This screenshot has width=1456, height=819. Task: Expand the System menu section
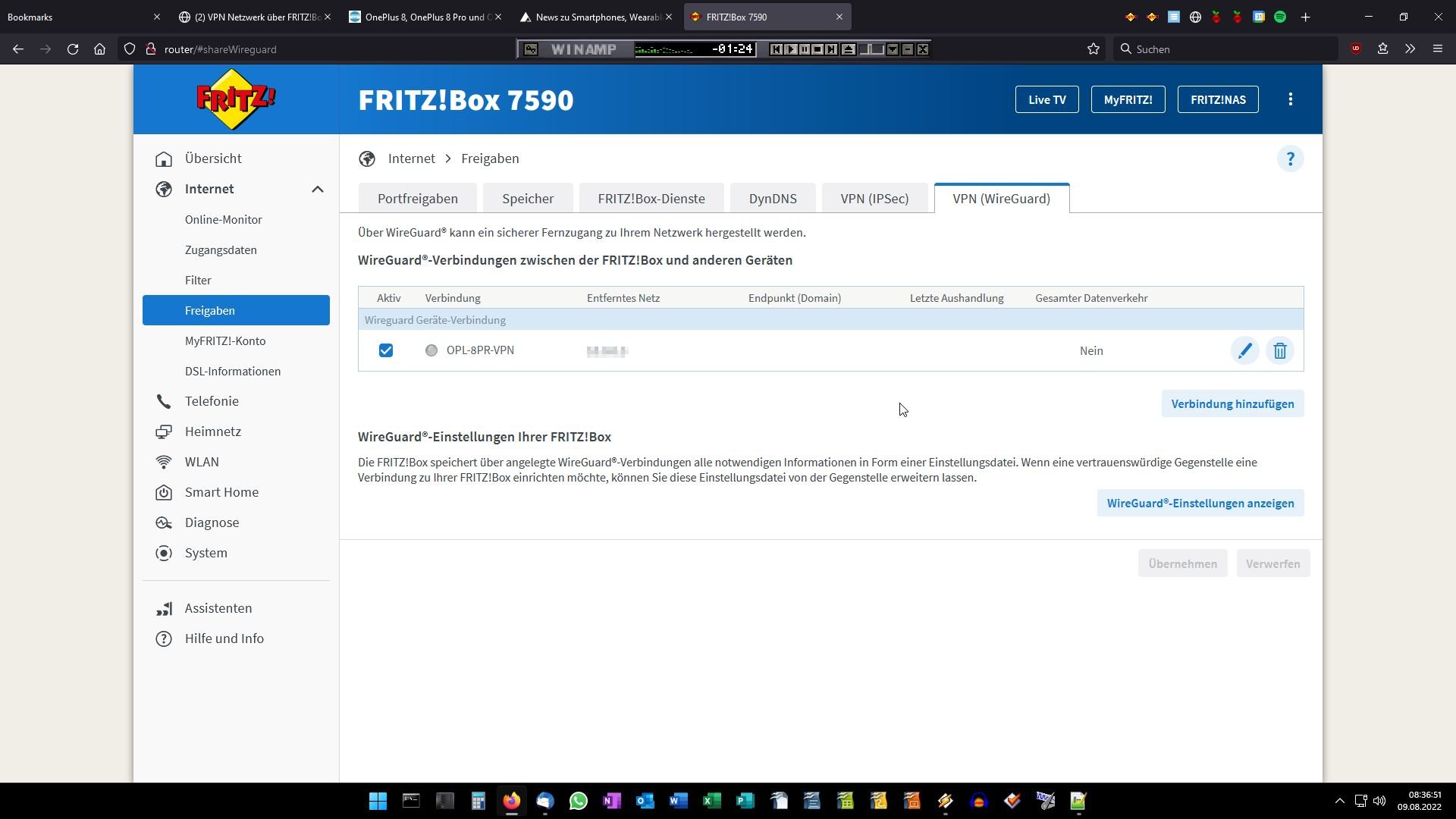tap(206, 553)
